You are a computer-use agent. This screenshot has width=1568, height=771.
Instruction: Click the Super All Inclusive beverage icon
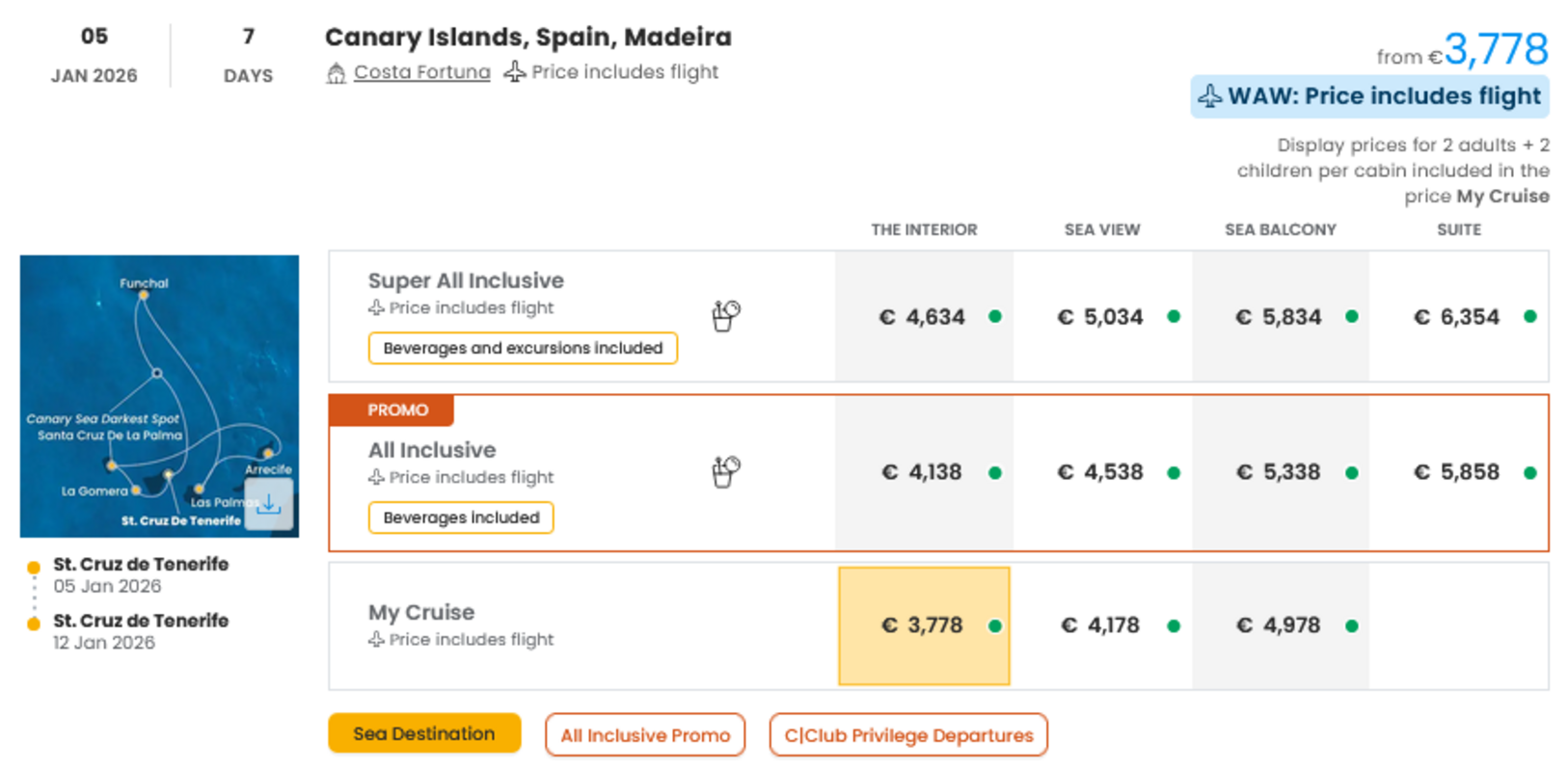point(725,315)
